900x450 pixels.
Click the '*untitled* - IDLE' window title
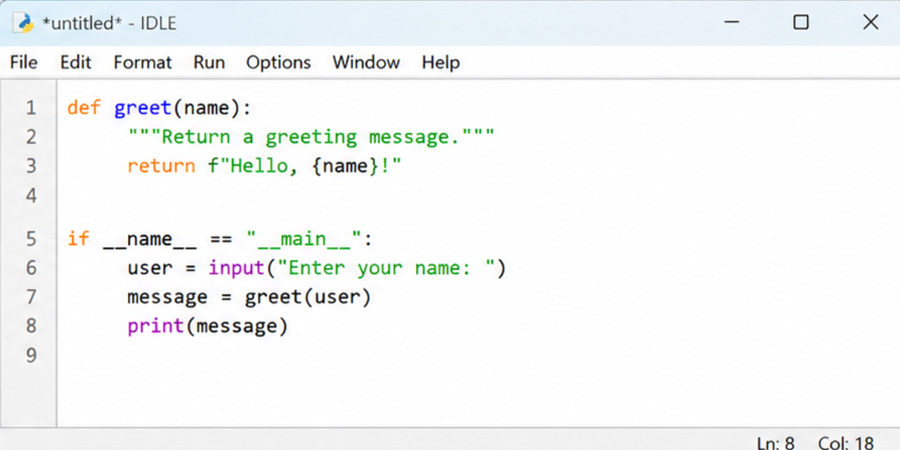click(109, 23)
